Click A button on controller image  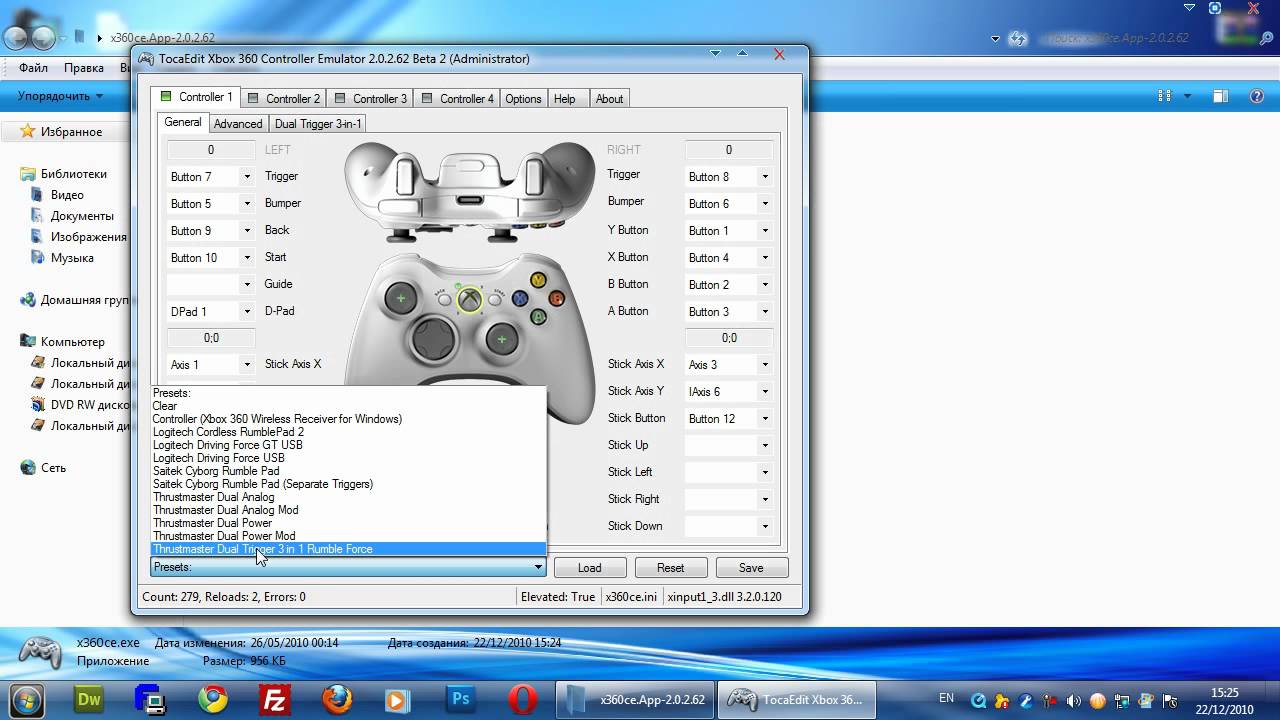[x=538, y=317]
